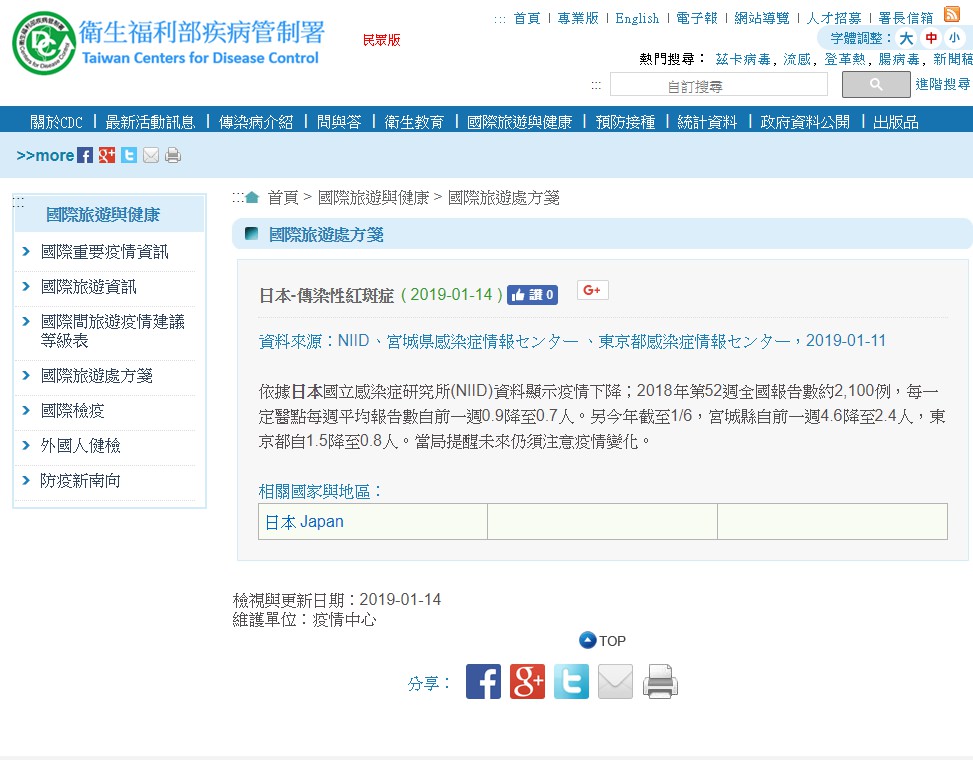Click the TOP arrow icon
The width and height of the screenshot is (973, 760).
click(x=587, y=640)
